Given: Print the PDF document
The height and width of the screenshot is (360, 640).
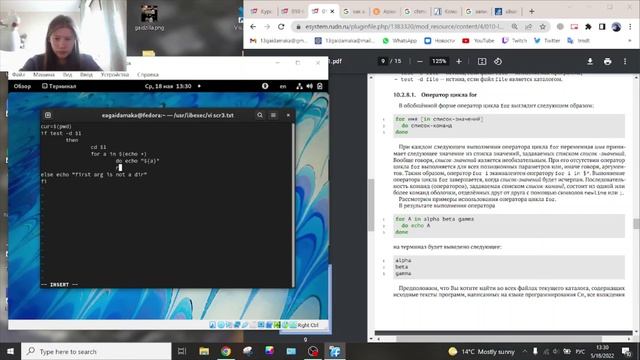Looking at the screenshot, I should tap(607, 61).
